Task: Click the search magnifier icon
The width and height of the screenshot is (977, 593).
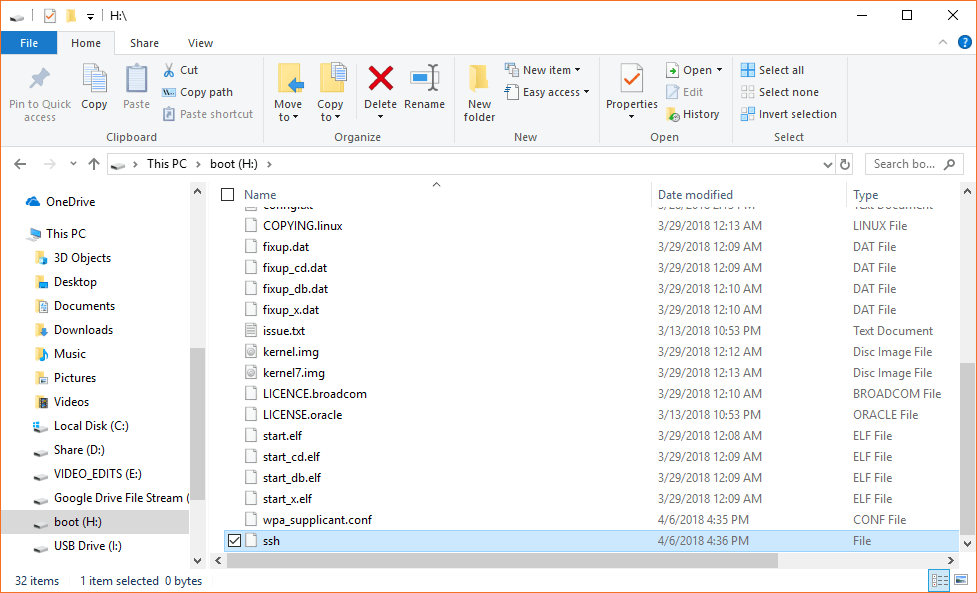Action: 950,164
